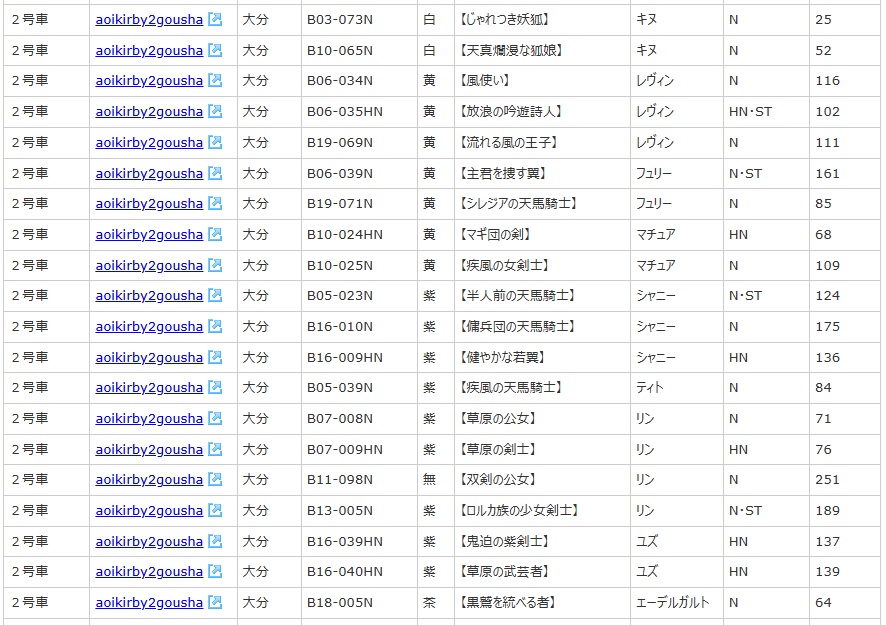Select the card name 【健やかな若翼】
The height and width of the screenshot is (625, 886).
503,357
